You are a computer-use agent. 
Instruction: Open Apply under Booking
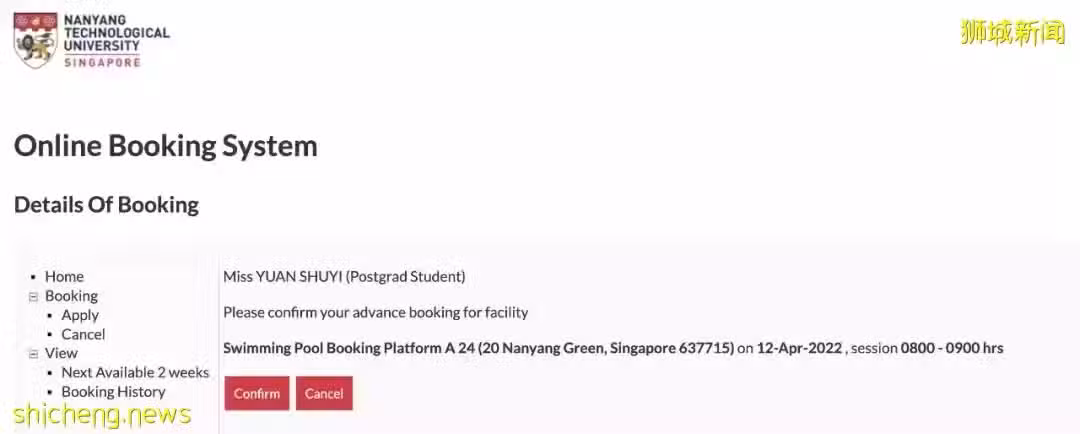(x=80, y=315)
